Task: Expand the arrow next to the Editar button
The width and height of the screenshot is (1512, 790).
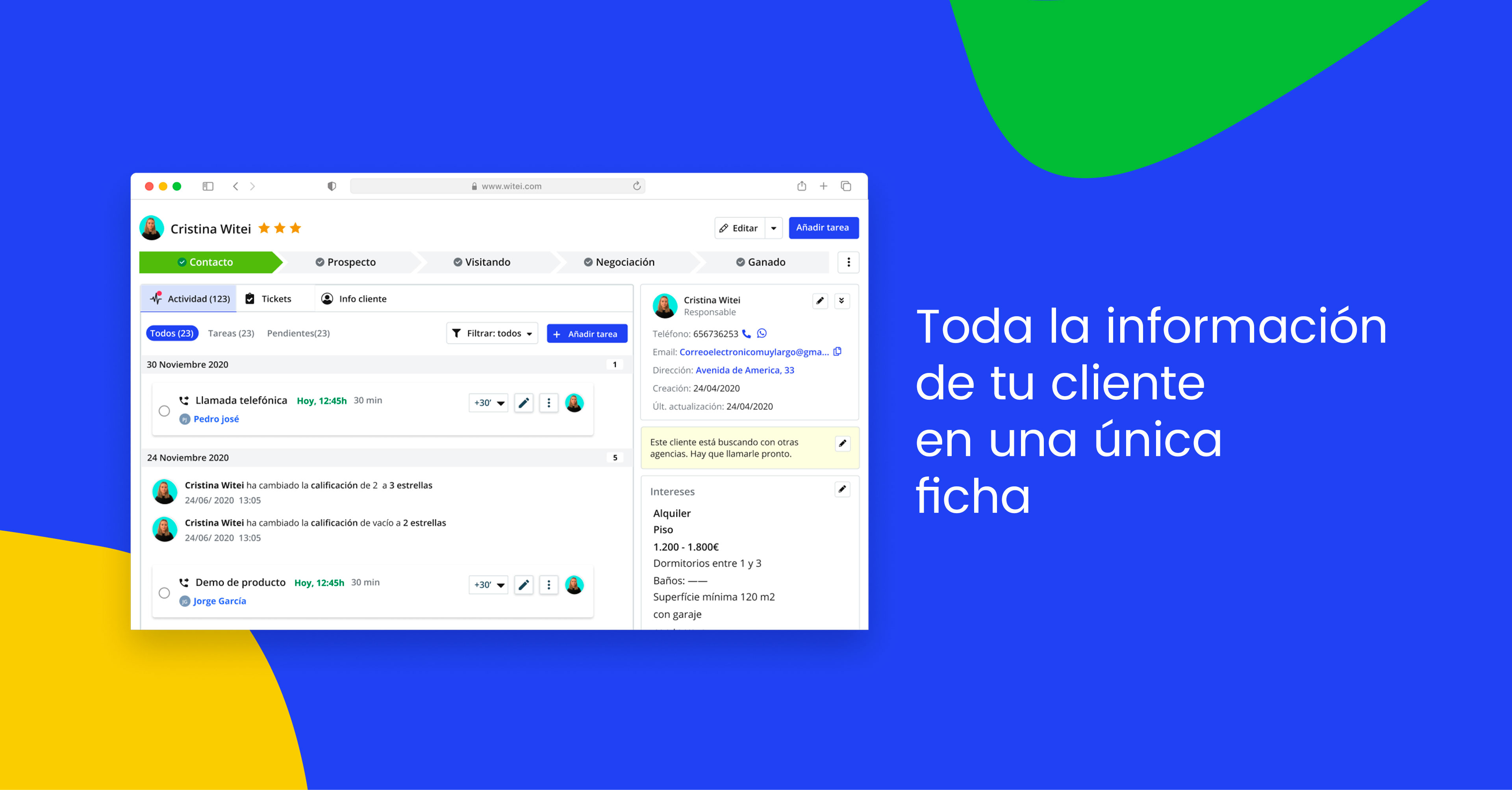Action: 774,228
